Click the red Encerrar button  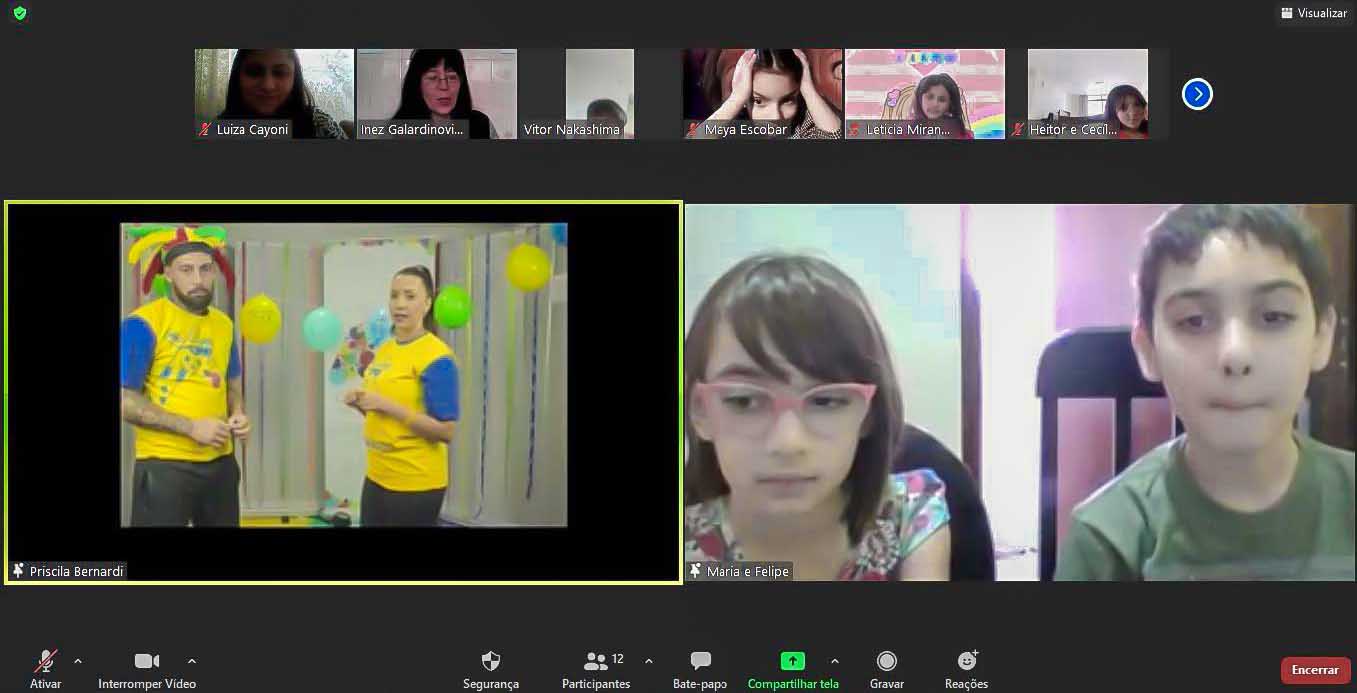[1315, 670]
